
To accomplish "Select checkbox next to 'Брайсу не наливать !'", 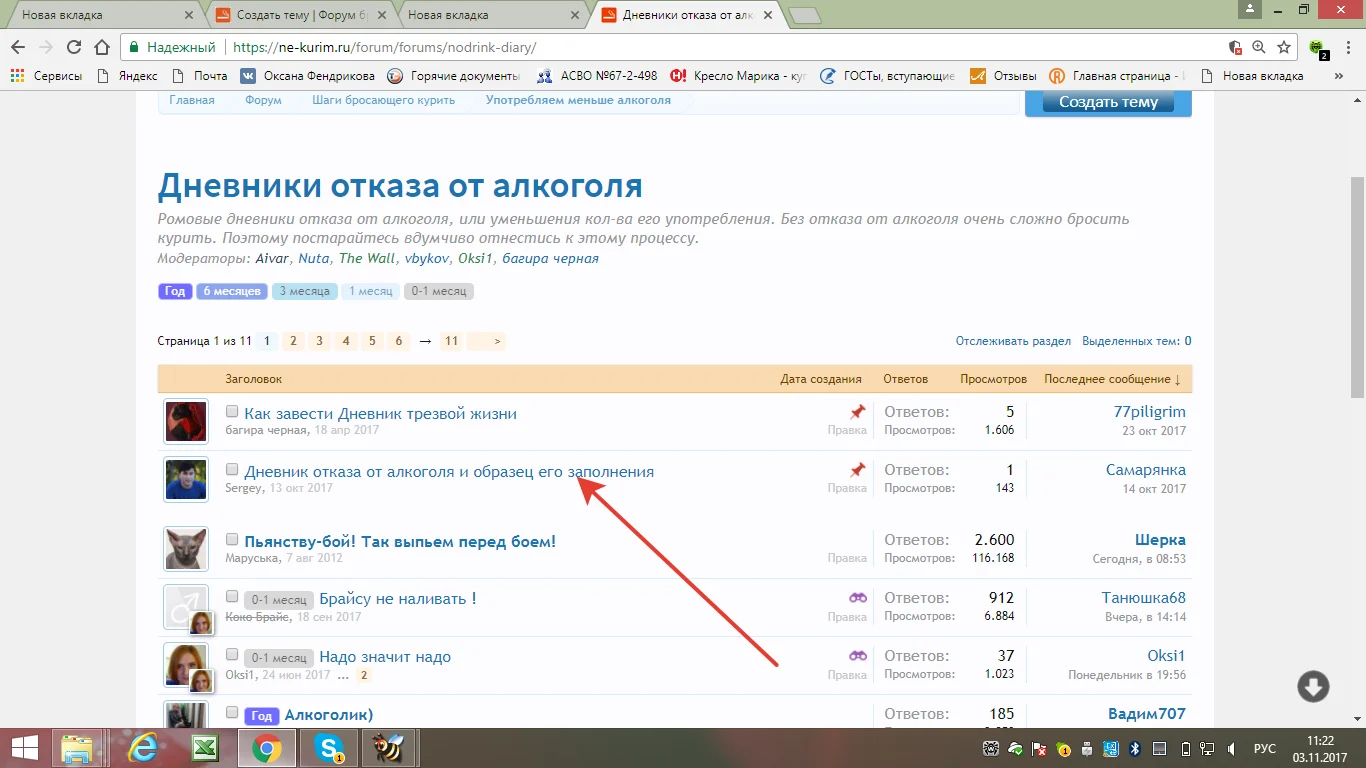I will click(x=232, y=598).
